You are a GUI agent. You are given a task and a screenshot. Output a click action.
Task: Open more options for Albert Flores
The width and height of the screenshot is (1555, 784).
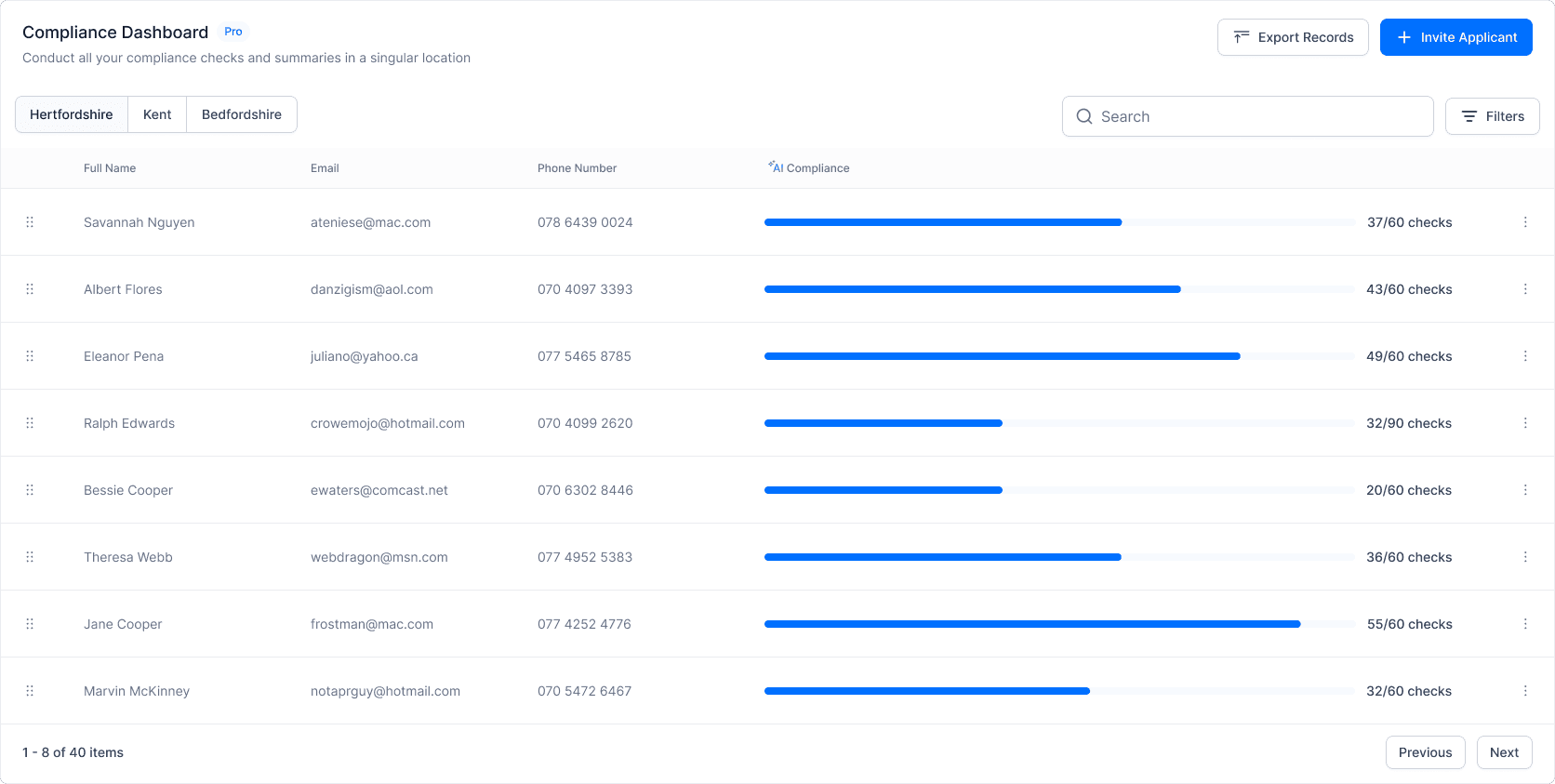pyautogui.click(x=1525, y=289)
